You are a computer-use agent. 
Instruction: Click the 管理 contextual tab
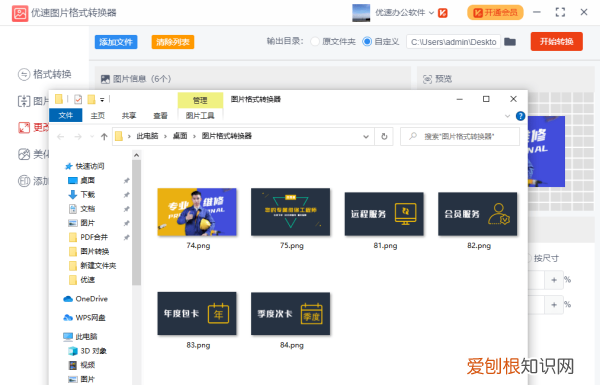pyautogui.click(x=200, y=100)
